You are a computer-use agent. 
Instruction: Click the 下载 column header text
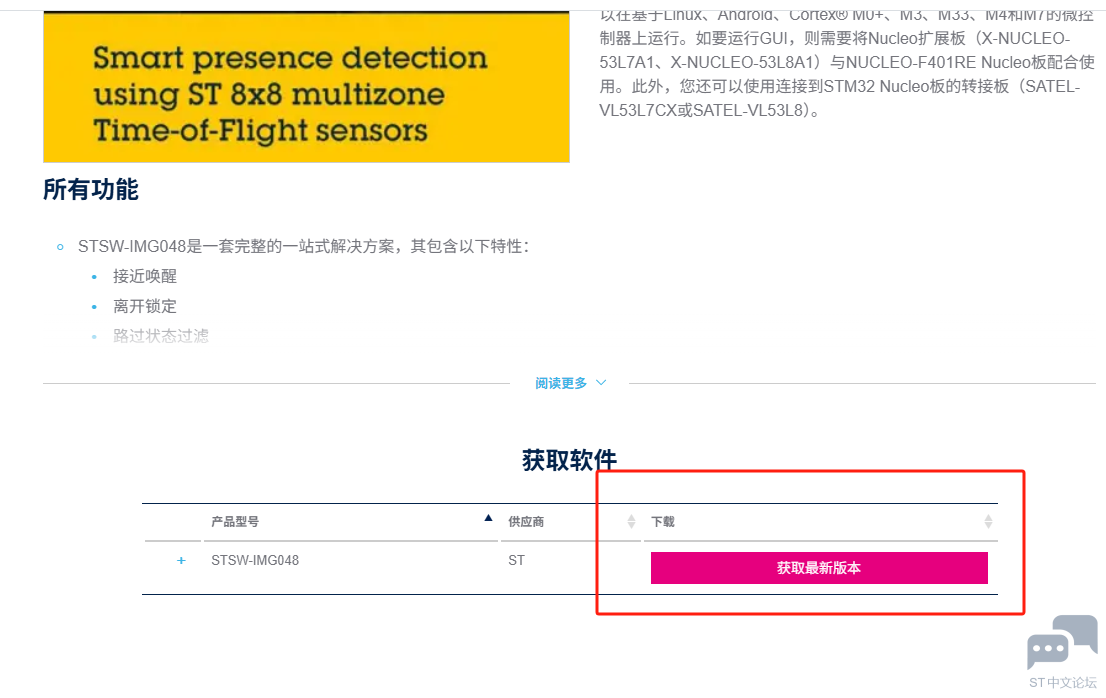663,522
